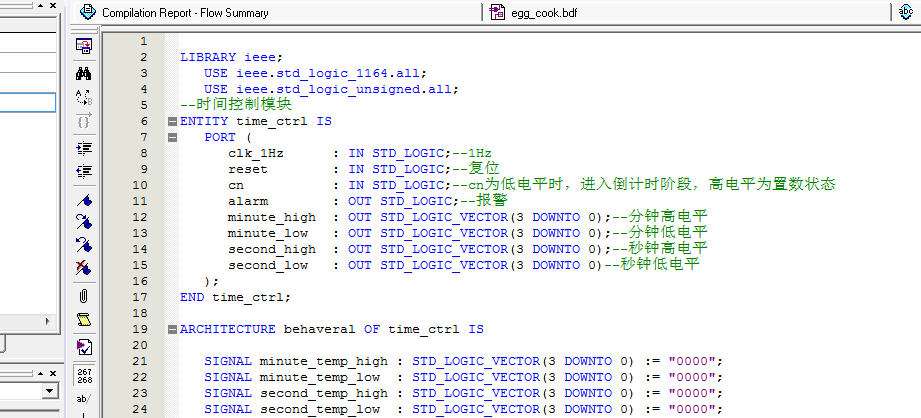Open Find with the binoculars icon
The height and width of the screenshot is (418, 921).
pos(84,73)
